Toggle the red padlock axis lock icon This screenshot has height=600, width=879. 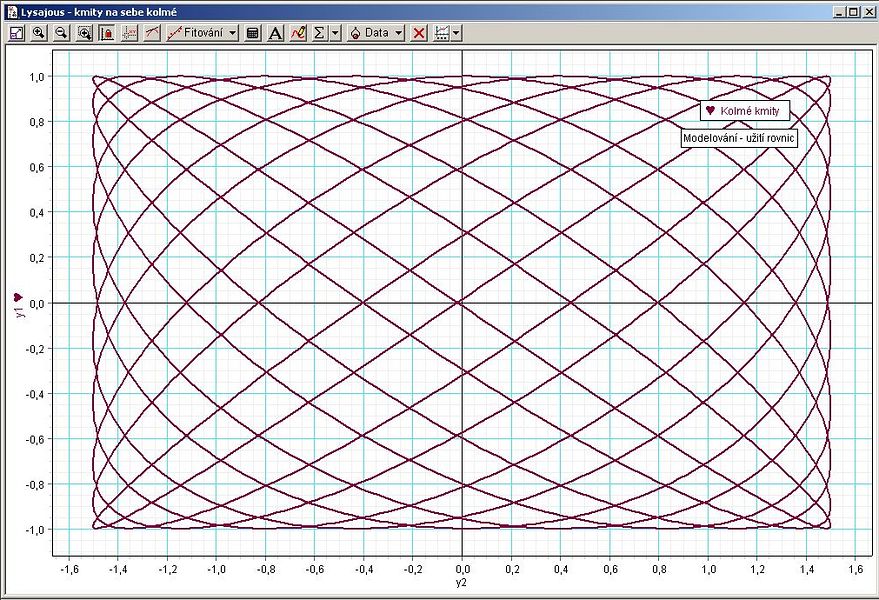pos(107,33)
